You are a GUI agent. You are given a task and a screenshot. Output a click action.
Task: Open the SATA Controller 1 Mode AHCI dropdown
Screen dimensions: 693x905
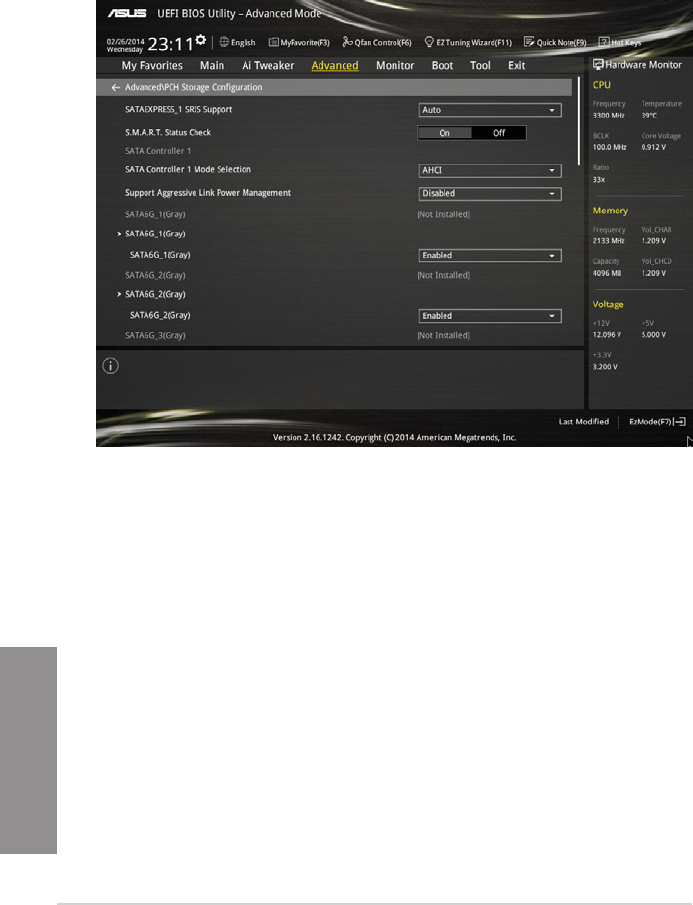point(490,170)
